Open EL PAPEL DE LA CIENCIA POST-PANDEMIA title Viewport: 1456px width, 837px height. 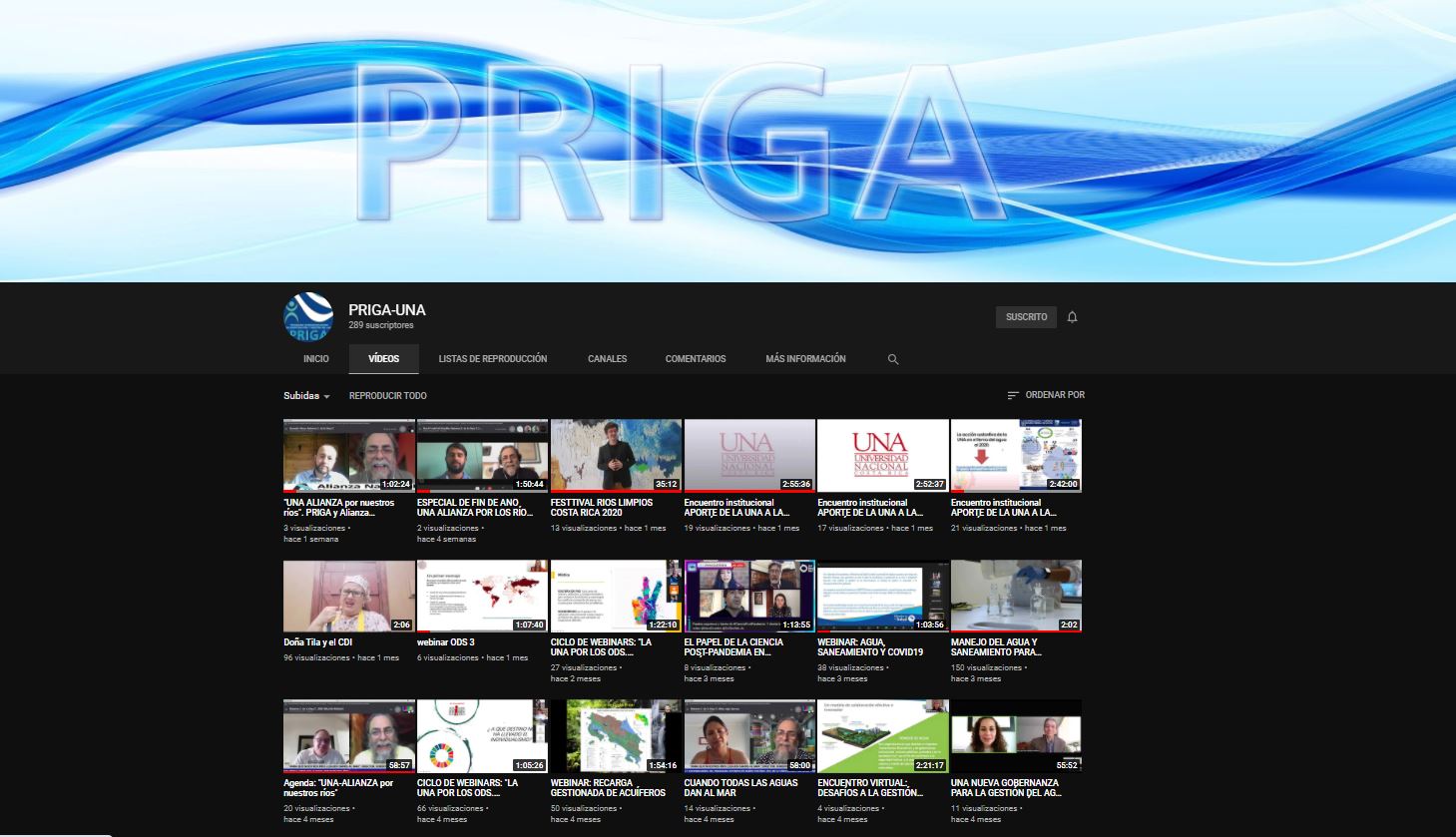point(733,647)
